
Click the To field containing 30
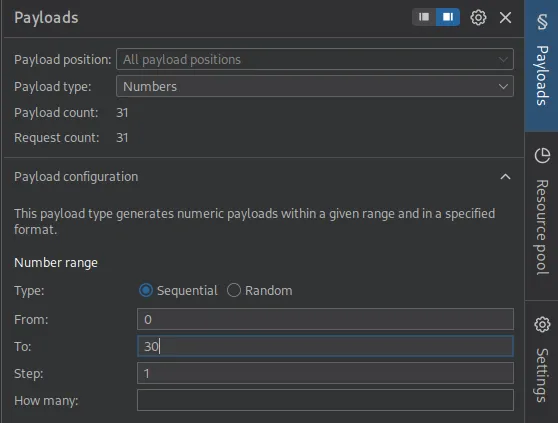tap(325, 346)
